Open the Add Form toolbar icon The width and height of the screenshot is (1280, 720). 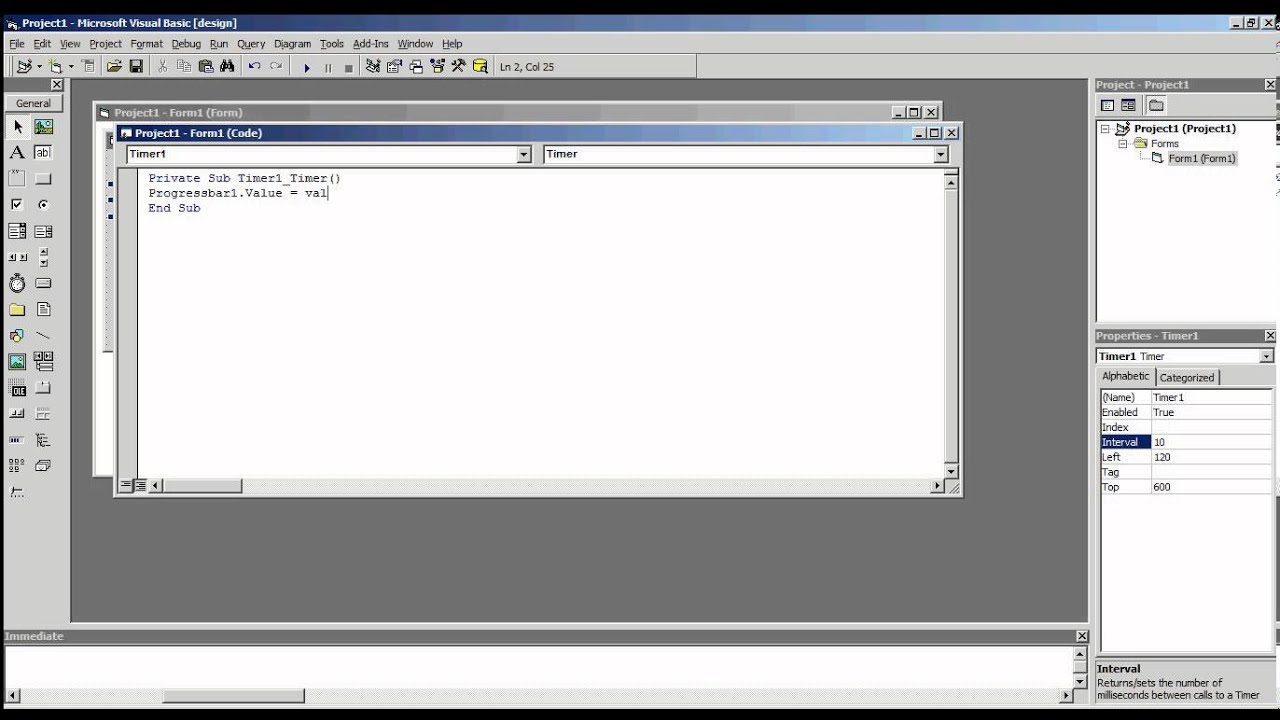[x=55, y=67]
